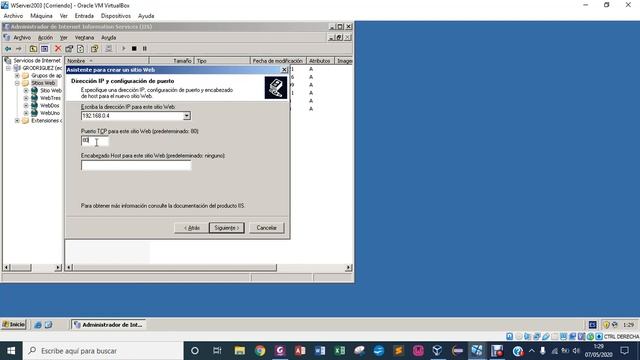The width and height of the screenshot is (640, 360).
Task: Click the Up one level folder icon
Action: coord(33,49)
